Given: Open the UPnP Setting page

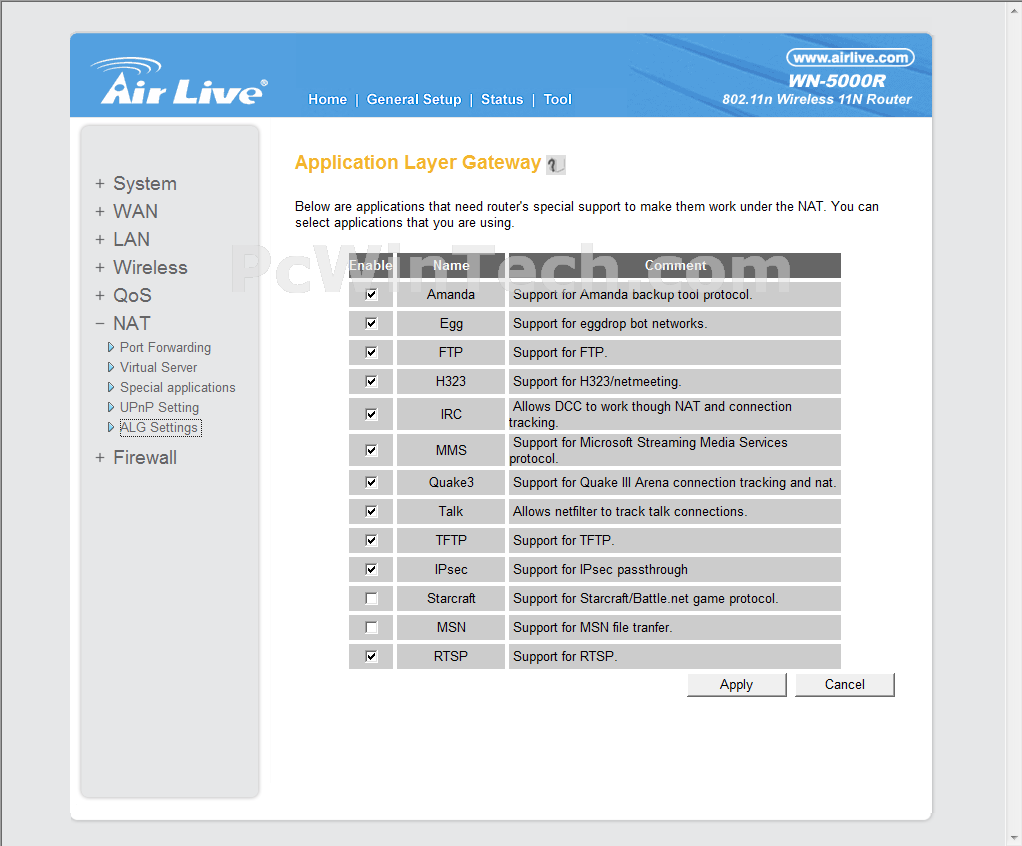Looking at the screenshot, I should coord(159,407).
